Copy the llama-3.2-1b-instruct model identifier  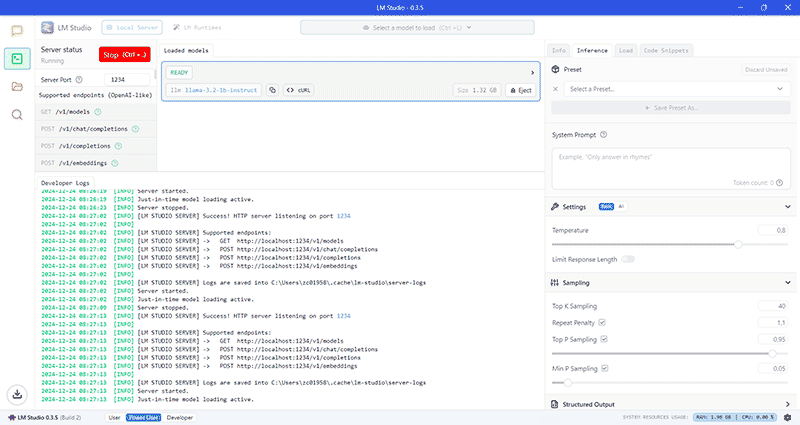pos(272,90)
